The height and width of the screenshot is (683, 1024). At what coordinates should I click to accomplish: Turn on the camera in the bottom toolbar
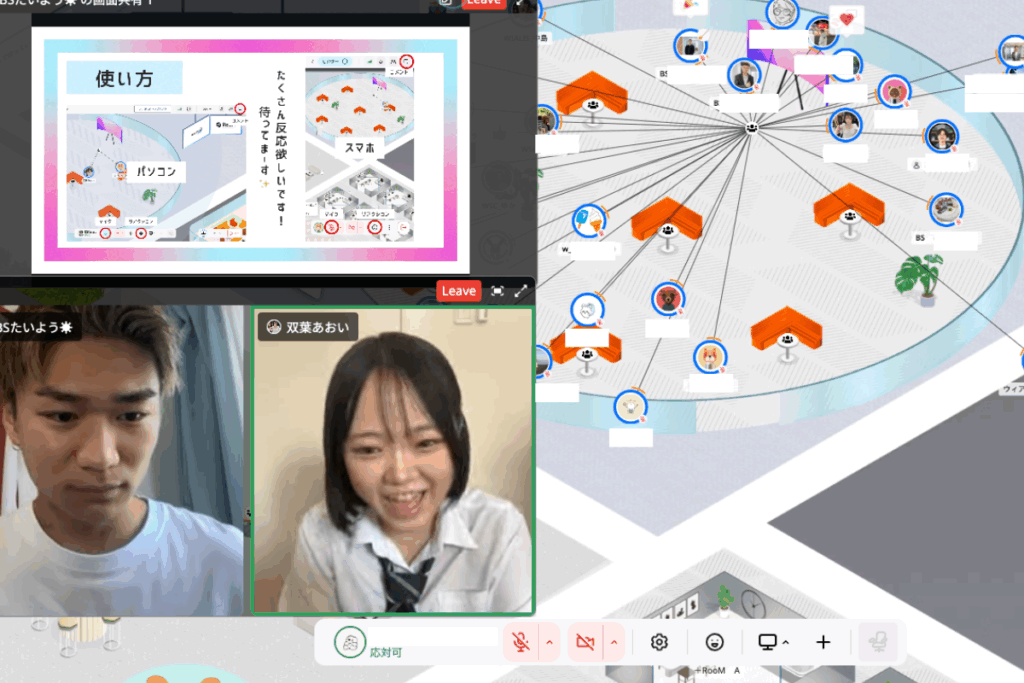pos(585,643)
